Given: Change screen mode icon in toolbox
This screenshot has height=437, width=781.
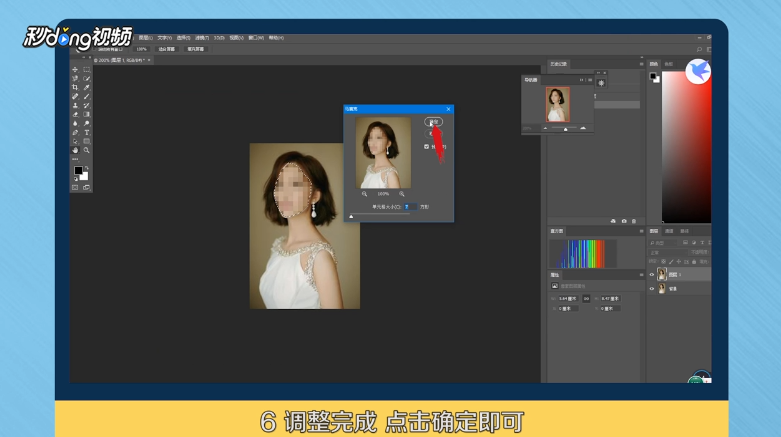Looking at the screenshot, I should (x=87, y=187).
